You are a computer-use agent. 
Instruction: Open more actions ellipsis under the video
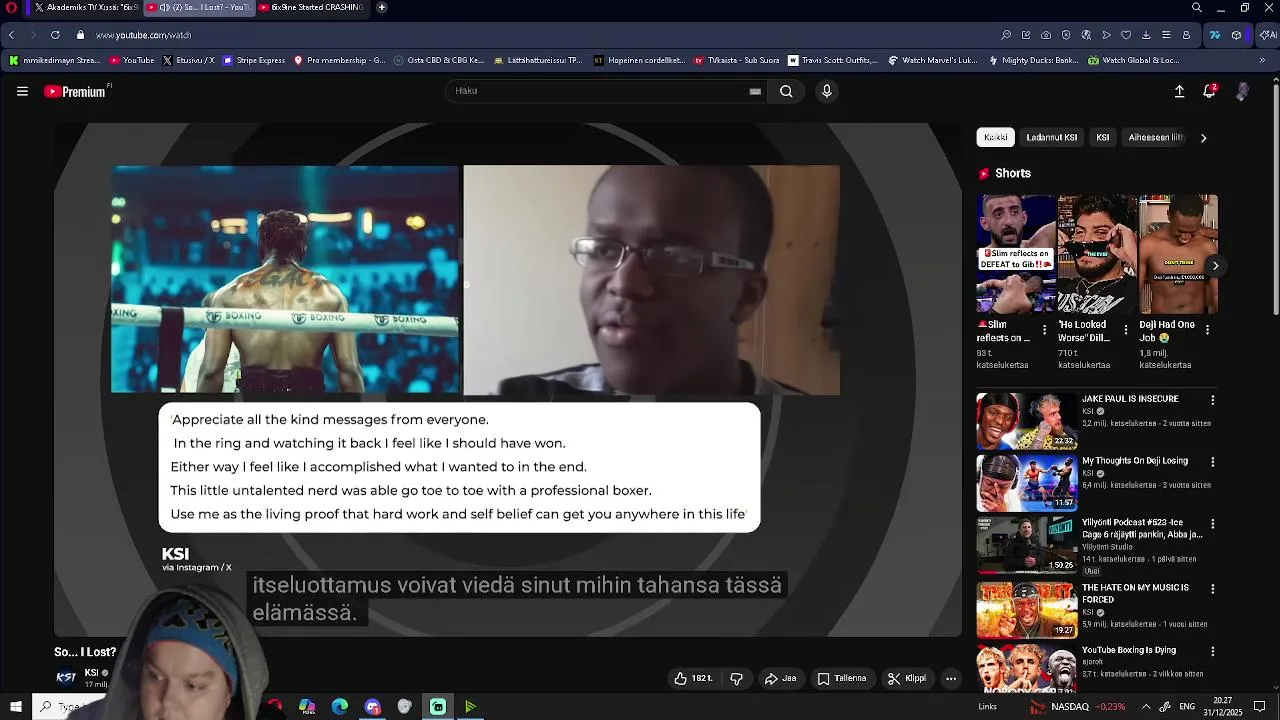click(x=951, y=678)
